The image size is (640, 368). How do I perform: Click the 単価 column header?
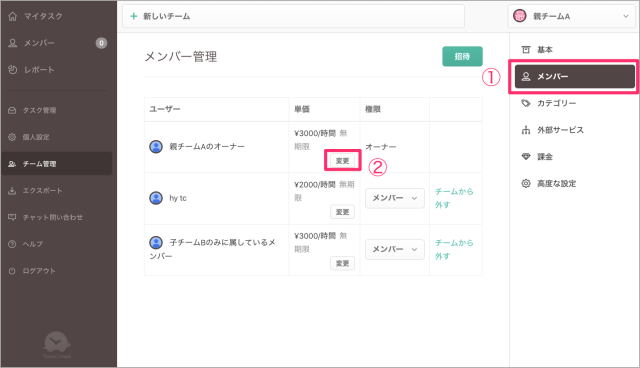tap(302, 109)
